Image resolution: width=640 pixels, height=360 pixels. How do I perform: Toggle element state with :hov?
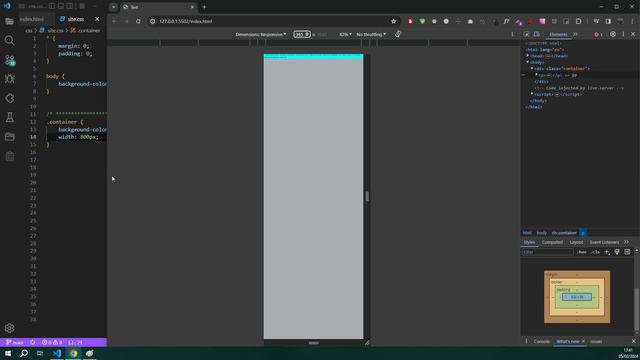tap(582, 252)
